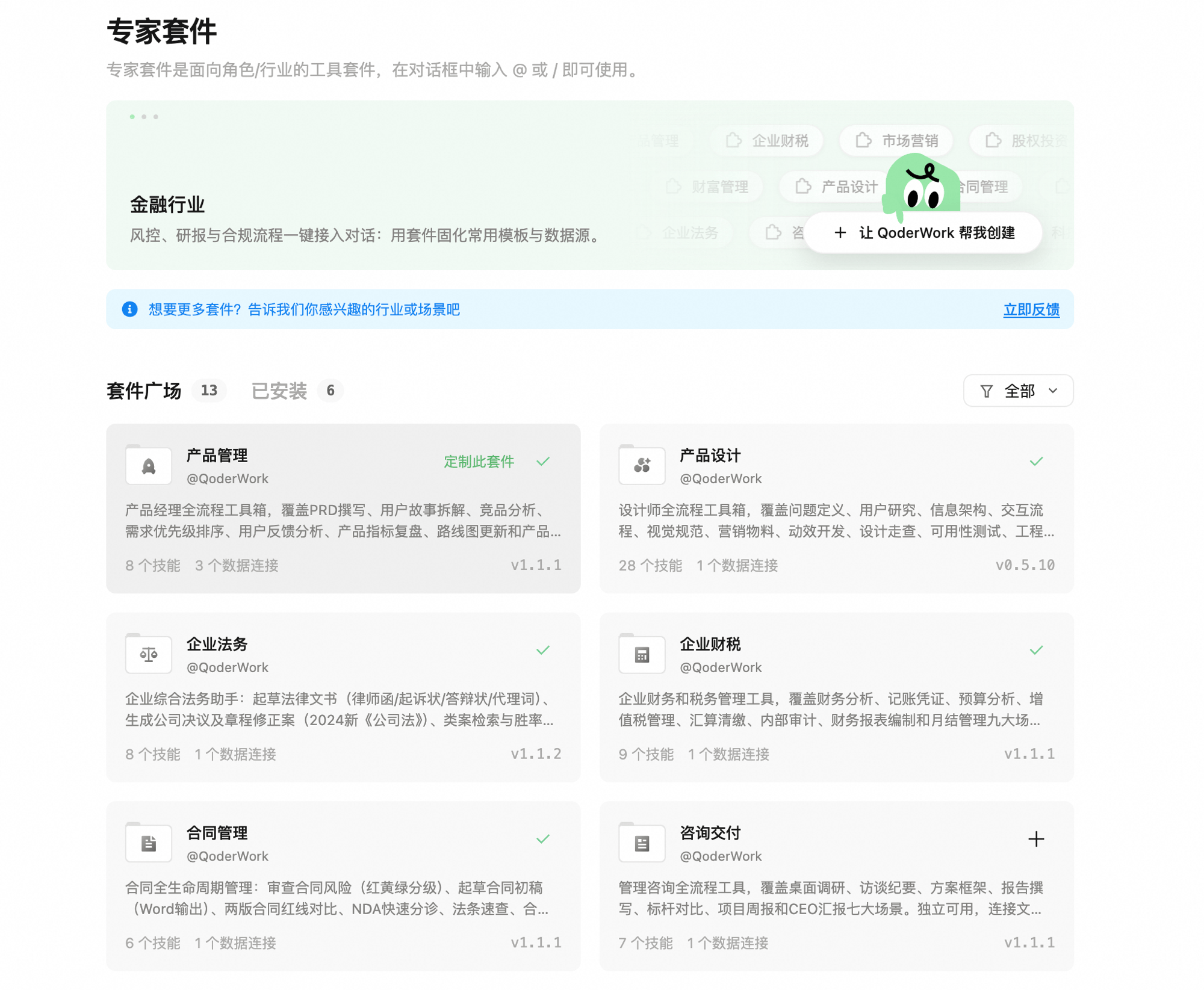Click the installed checkmark on 合同管理
Screen dimensions: 1204x990
tap(543, 839)
